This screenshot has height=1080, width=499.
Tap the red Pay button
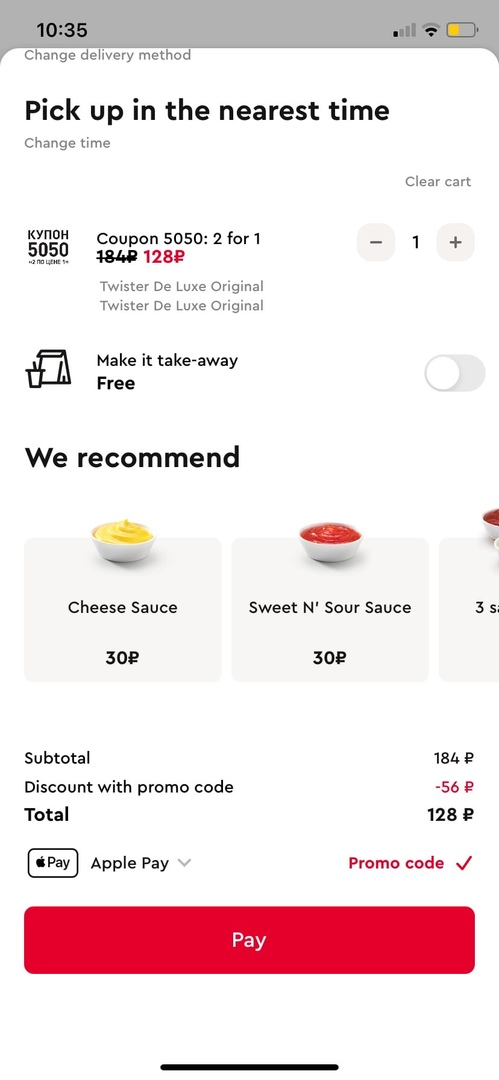250,940
